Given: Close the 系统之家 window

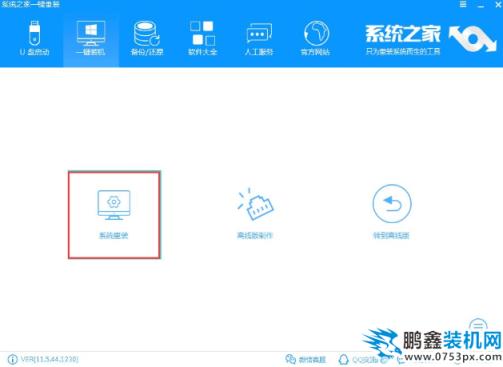Looking at the screenshot, I should (x=498, y=5).
